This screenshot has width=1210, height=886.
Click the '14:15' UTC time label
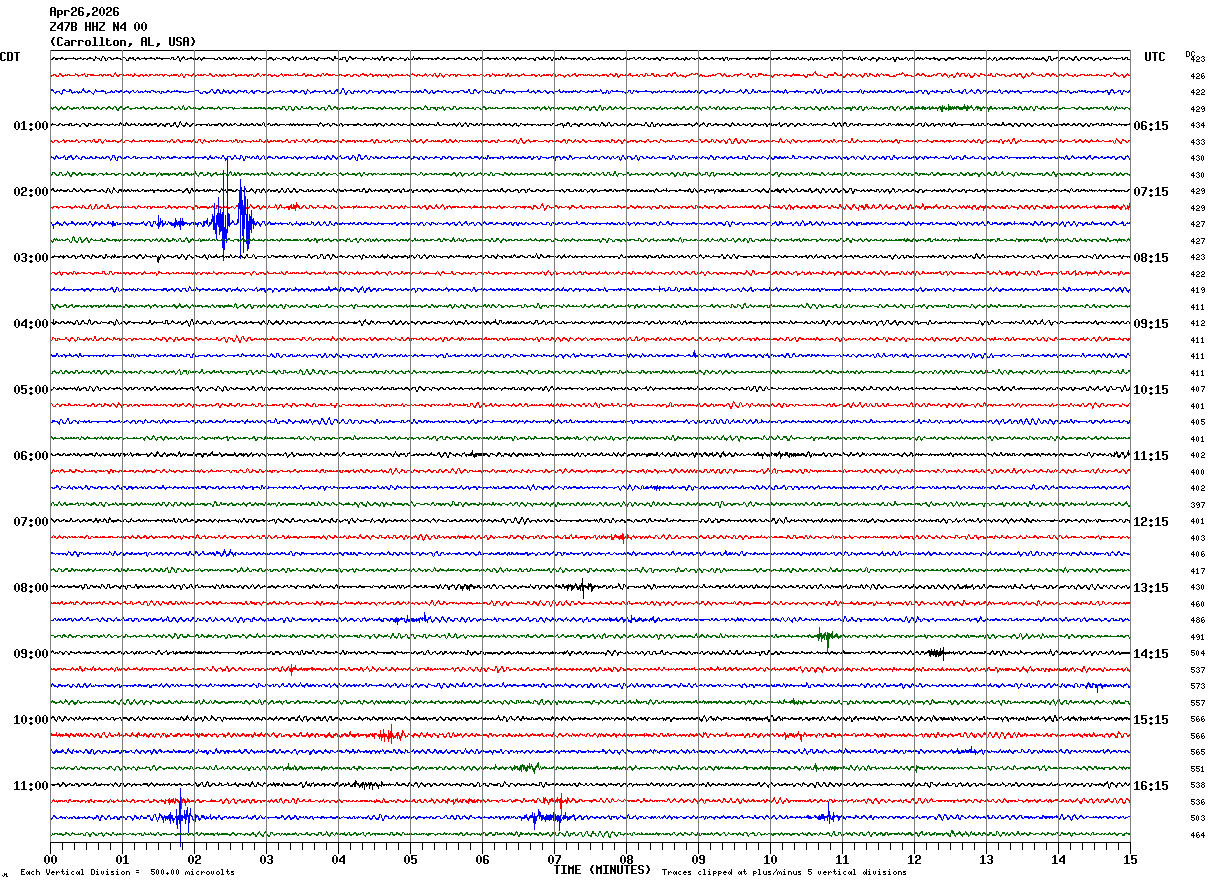(1151, 654)
